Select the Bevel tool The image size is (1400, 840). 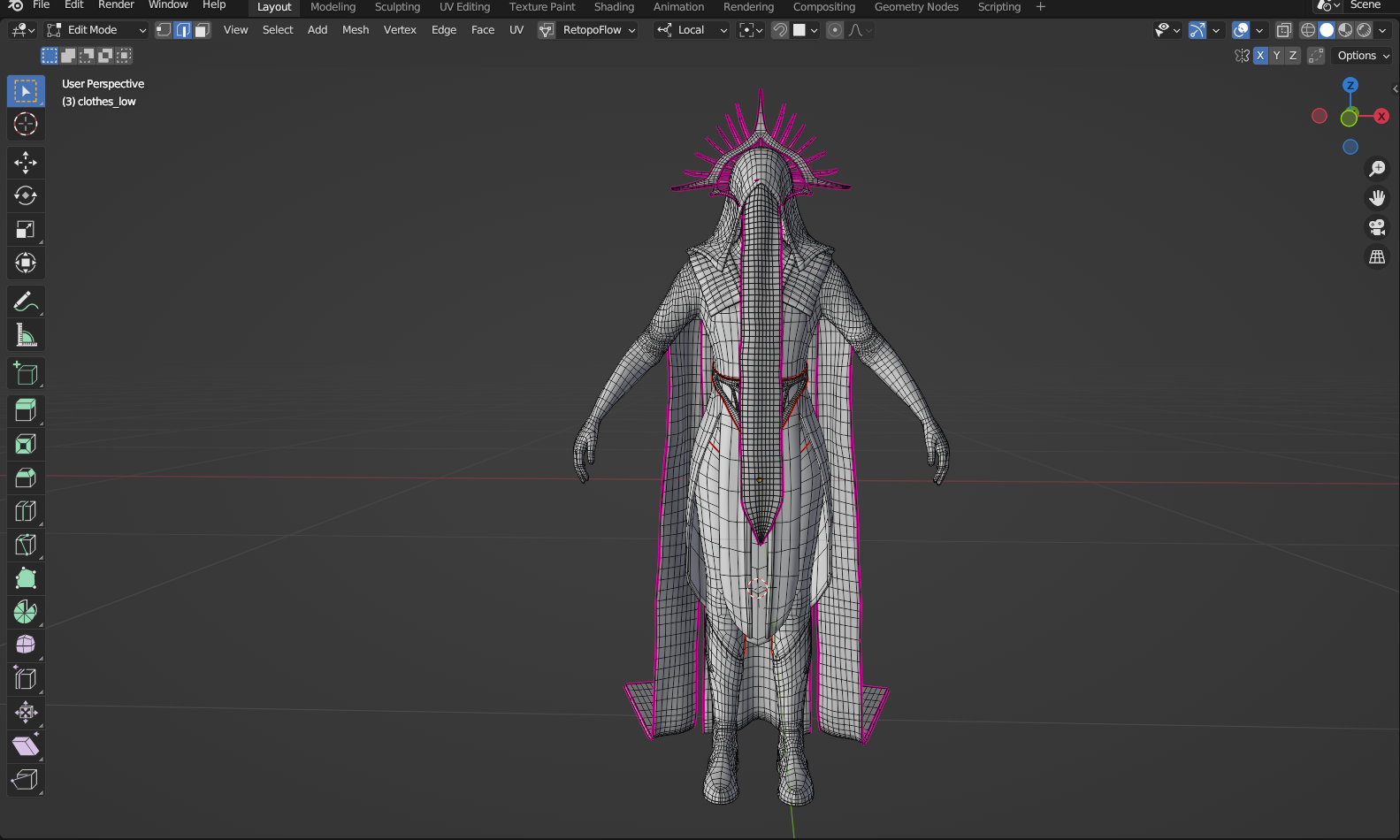click(x=26, y=477)
